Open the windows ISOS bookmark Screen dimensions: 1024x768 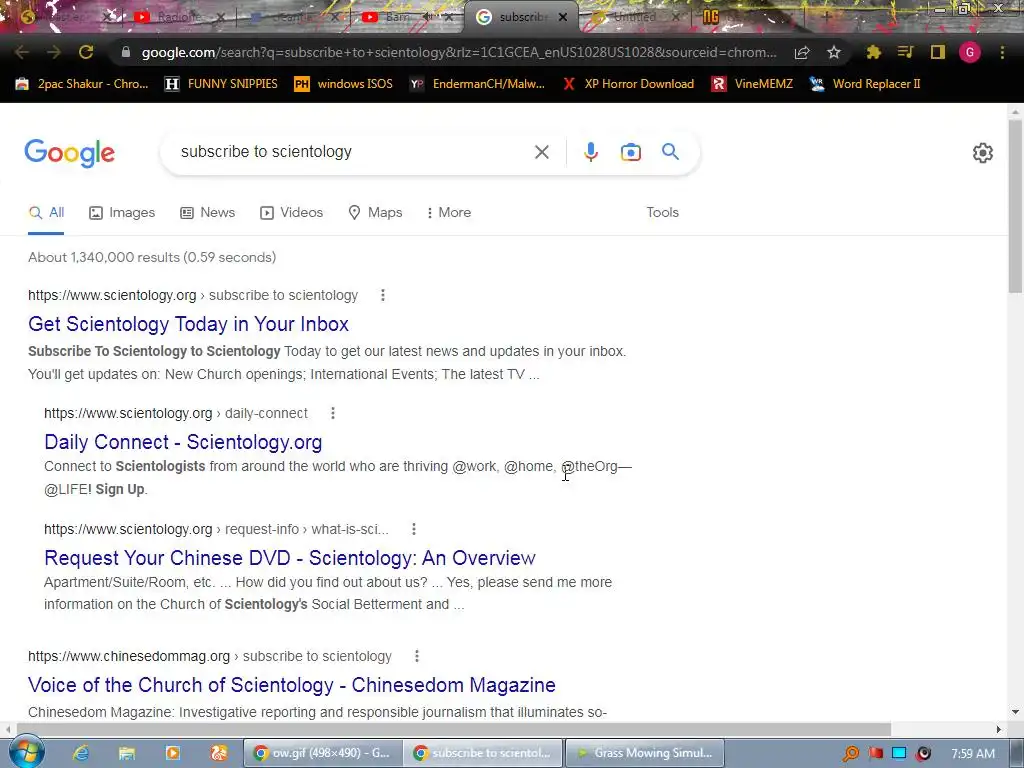click(x=344, y=84)
